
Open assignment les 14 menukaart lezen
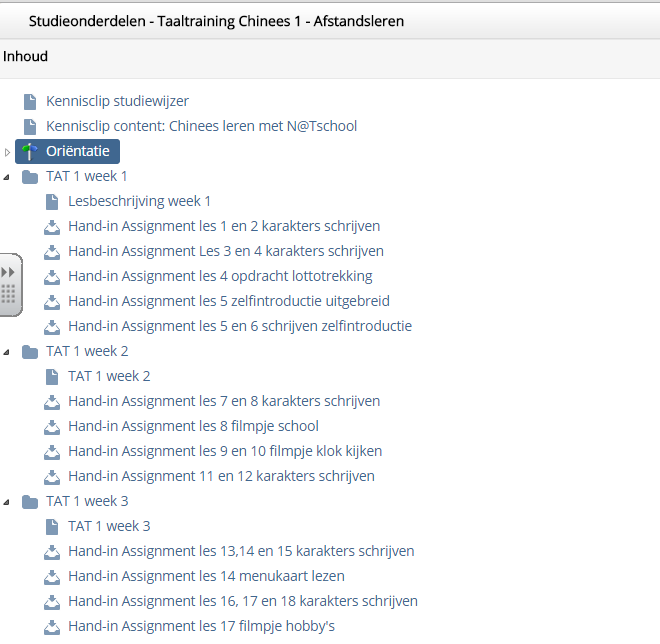click(x=207, y=576)
